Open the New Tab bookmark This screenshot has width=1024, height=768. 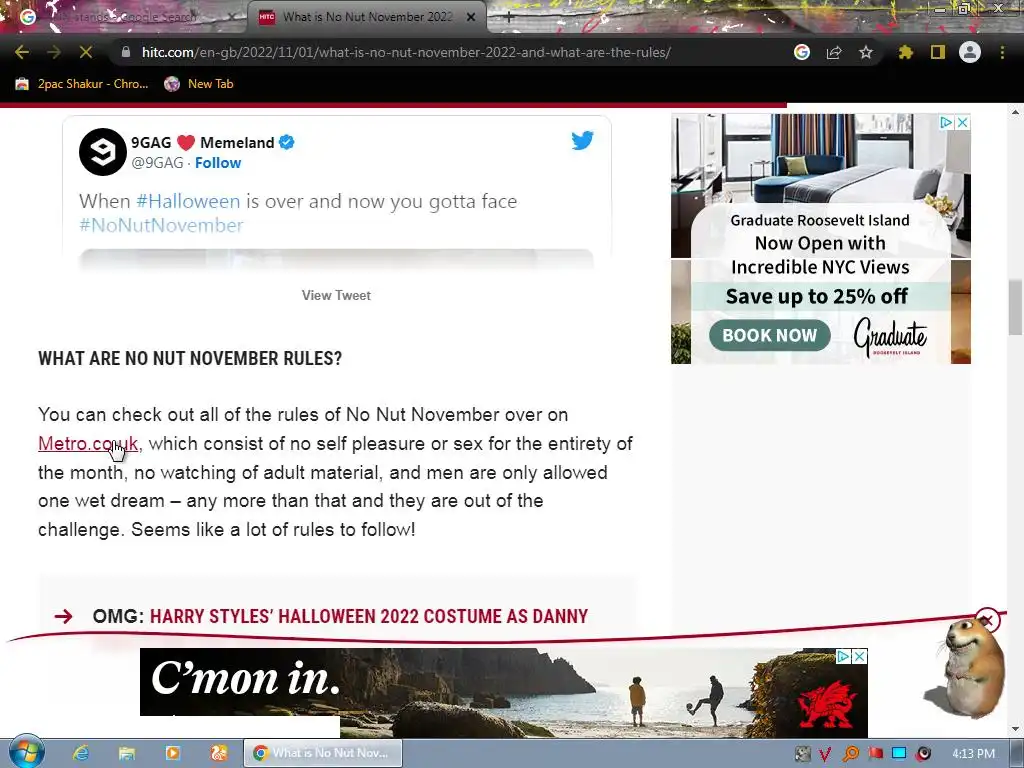199,84
